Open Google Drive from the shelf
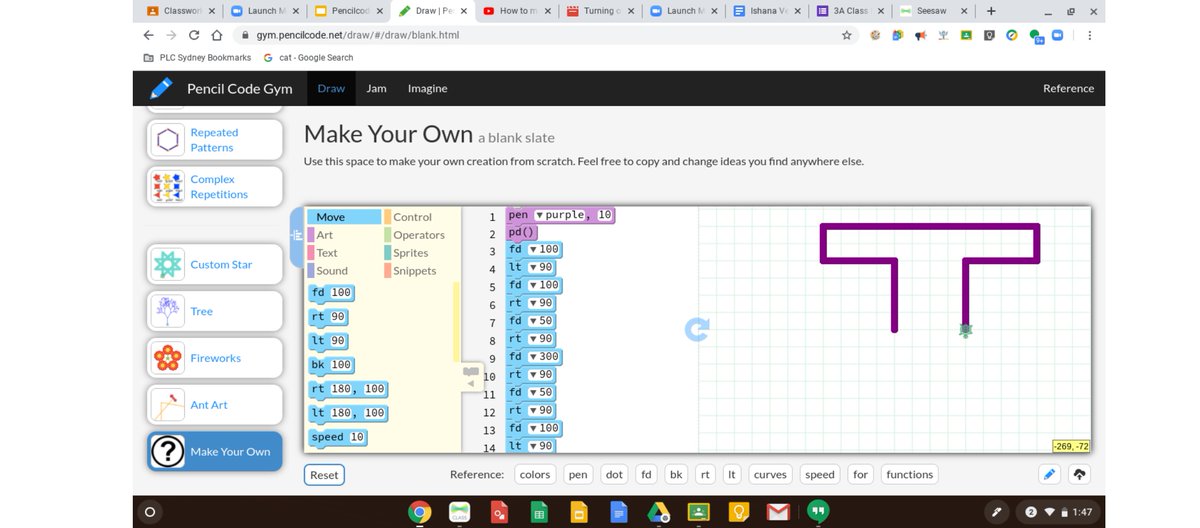The height and width of the screenshot is (528, 1200). [x=659, y=512]
